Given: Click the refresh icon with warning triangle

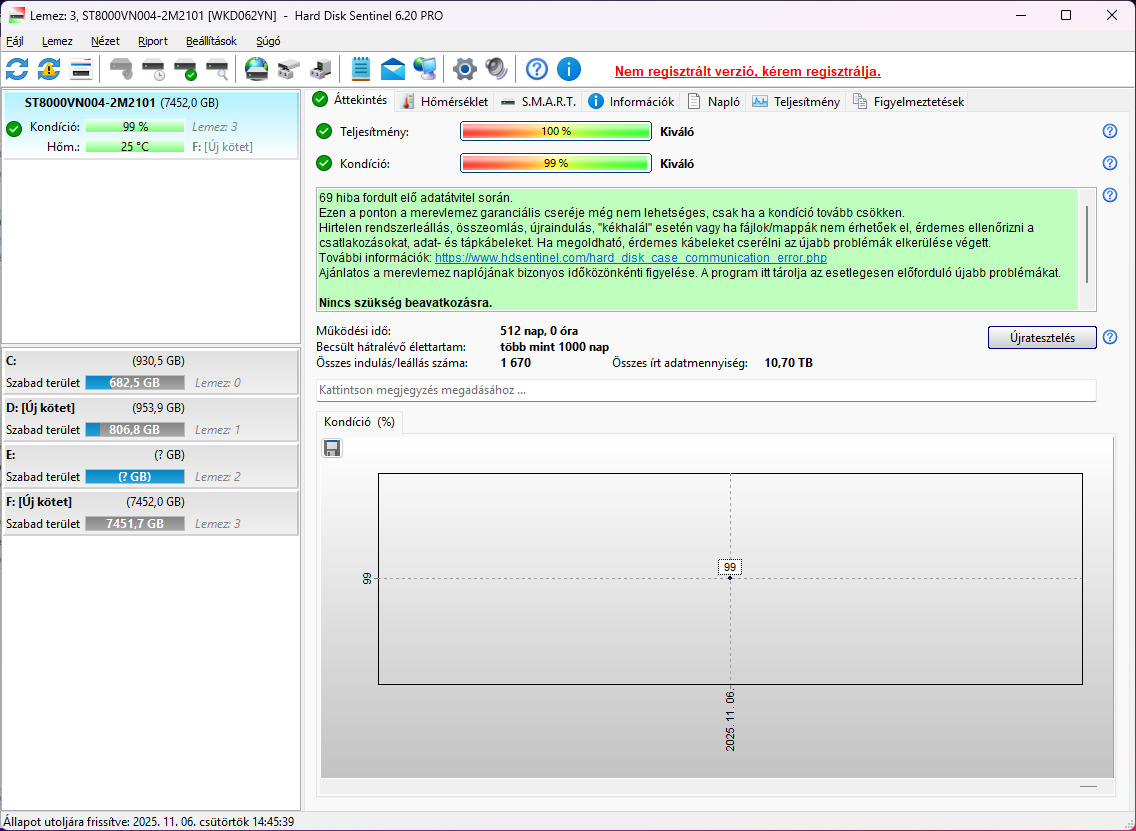Looking at the screenshot, I should [49, 70].
